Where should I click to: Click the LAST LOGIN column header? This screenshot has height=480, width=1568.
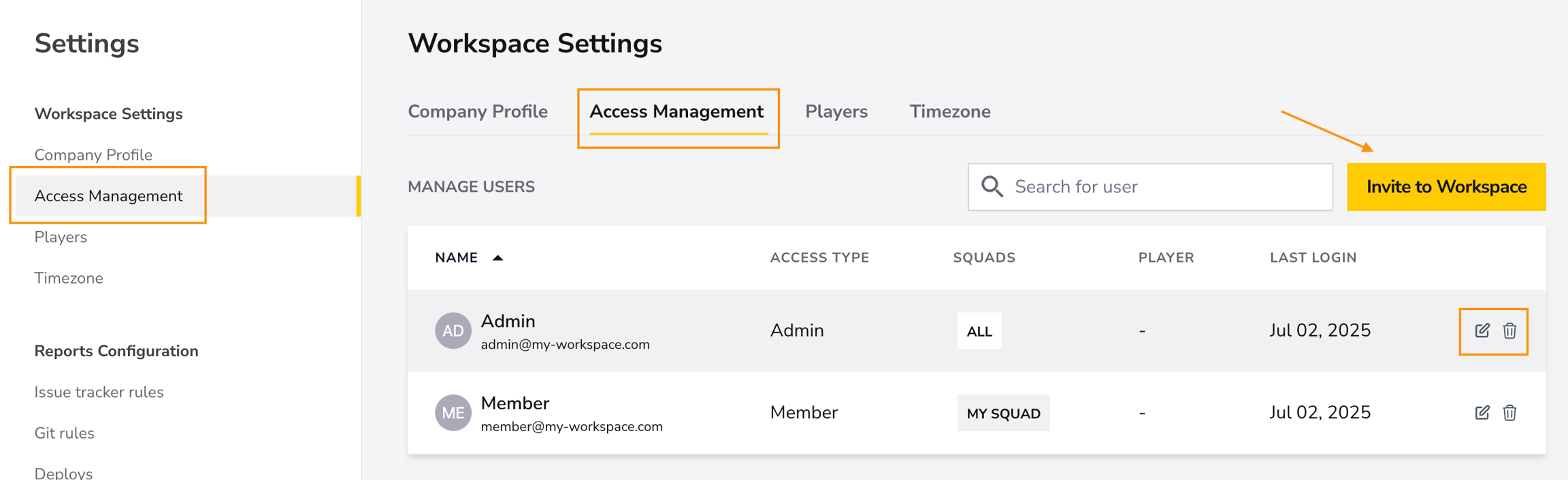click(1313, 258)
